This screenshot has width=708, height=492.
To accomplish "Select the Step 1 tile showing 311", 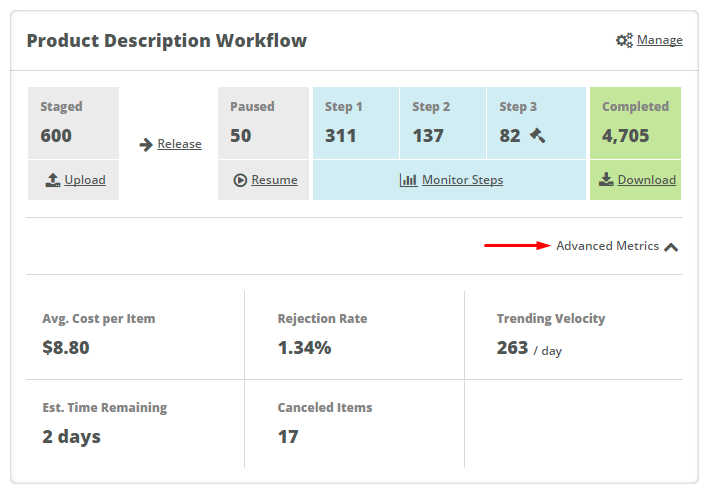I will point(356,123).
